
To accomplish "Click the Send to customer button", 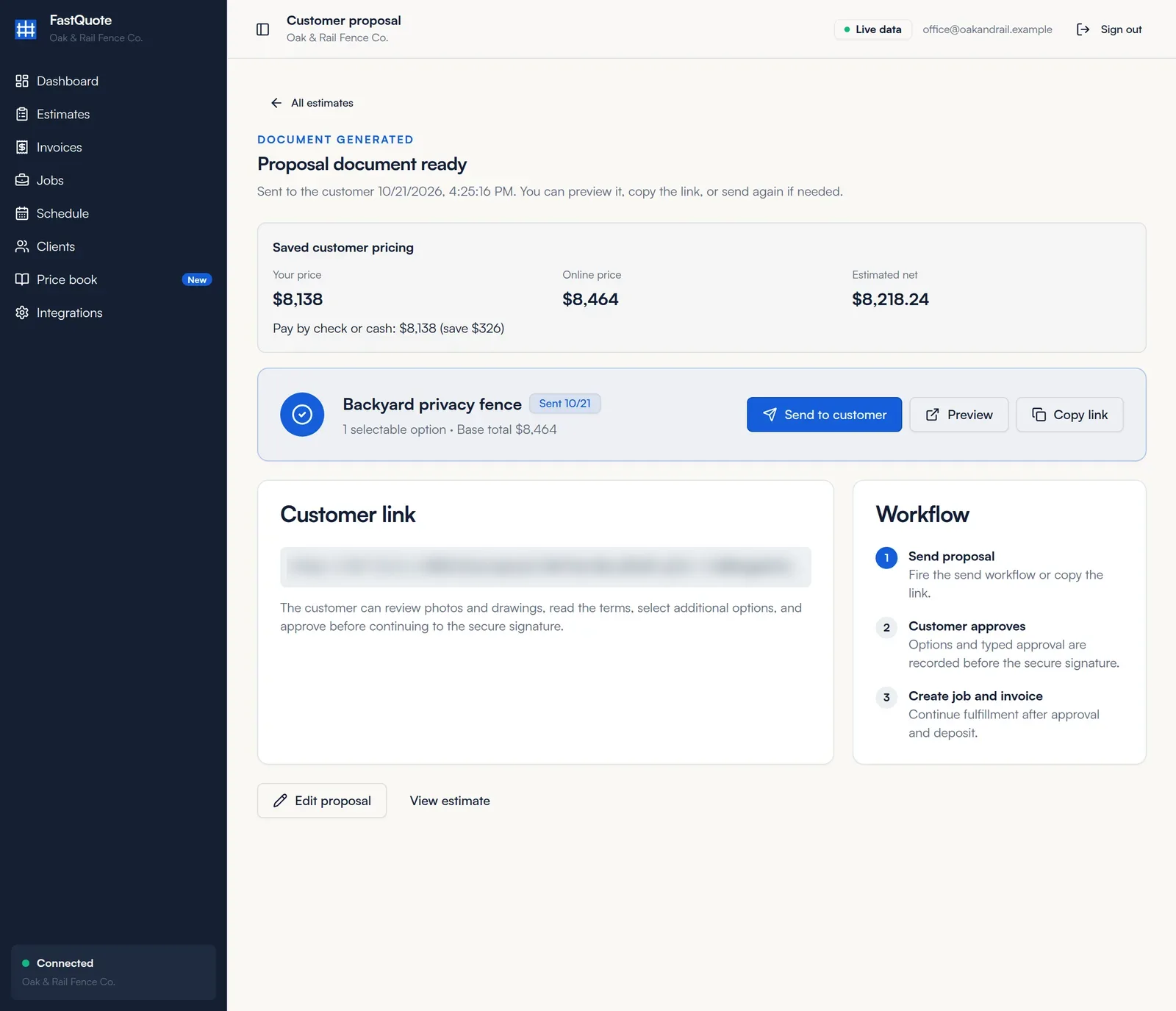I will [824, 415].
